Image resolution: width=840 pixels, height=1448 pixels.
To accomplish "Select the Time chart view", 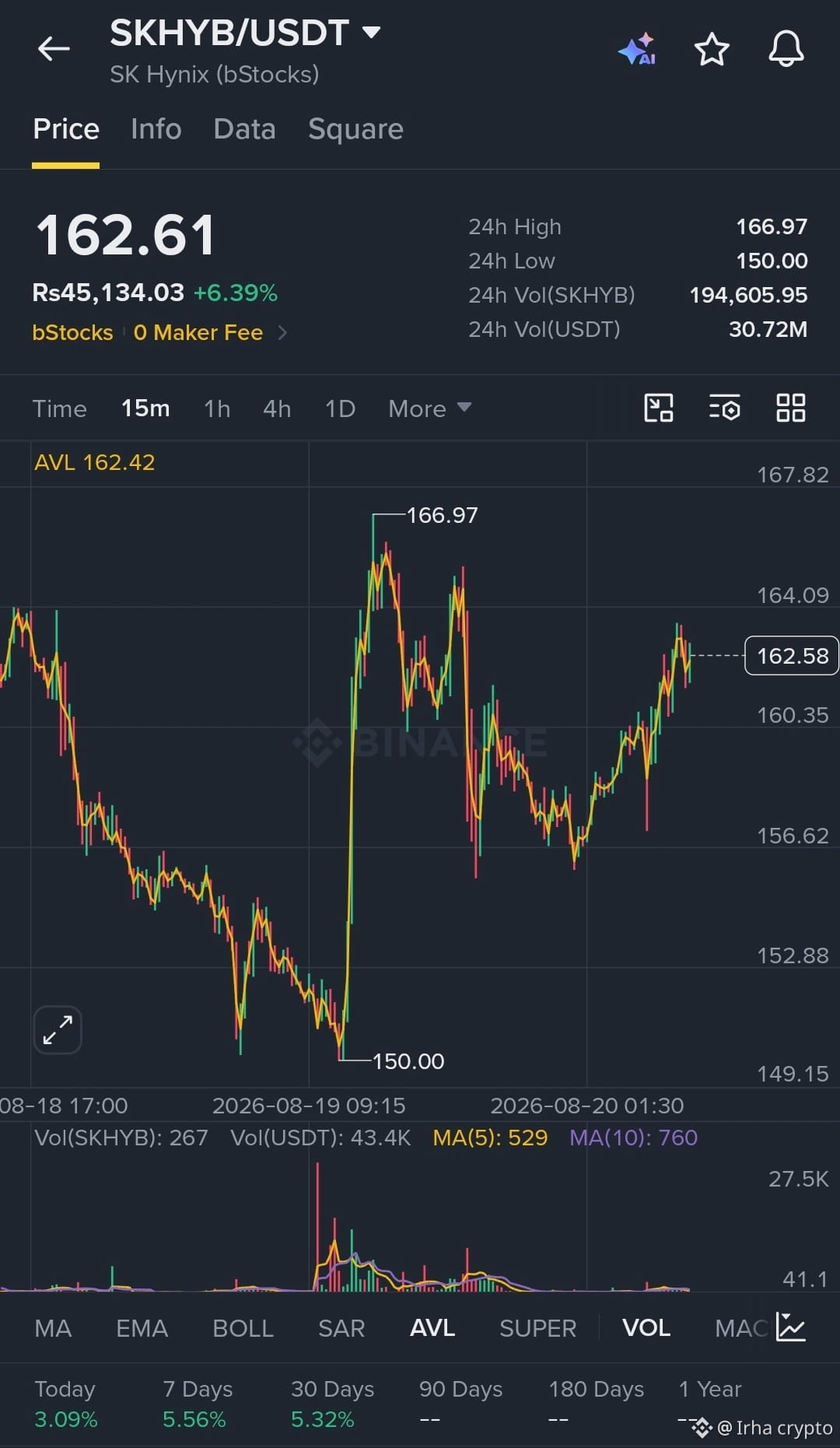I will click(x=60, y=408).
